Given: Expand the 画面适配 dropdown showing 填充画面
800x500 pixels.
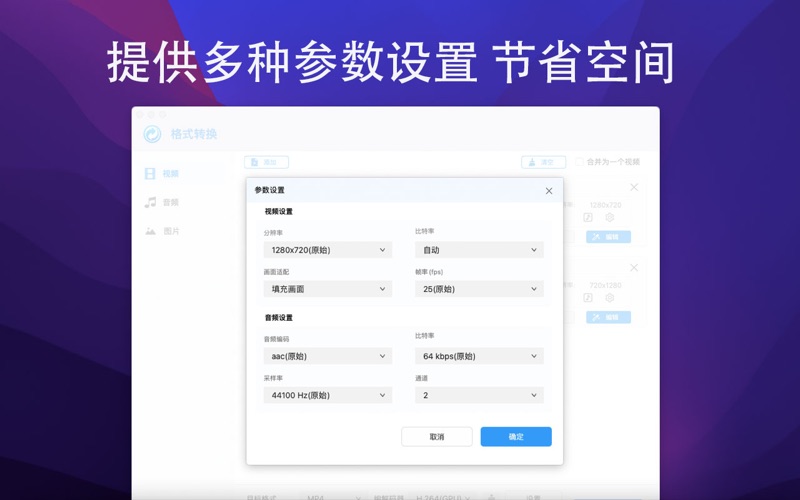Looking at the screenshot, I should click(328, 289).
